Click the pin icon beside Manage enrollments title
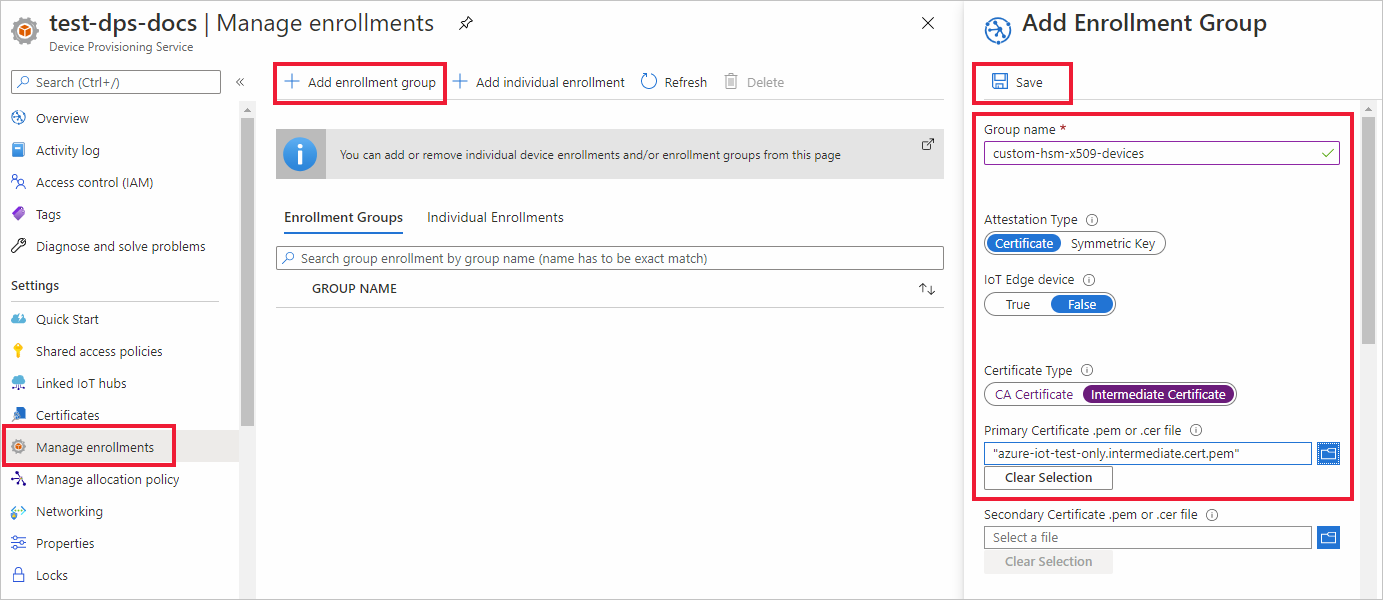This screenshot has height=600, width=1383. tap(466, 23)
